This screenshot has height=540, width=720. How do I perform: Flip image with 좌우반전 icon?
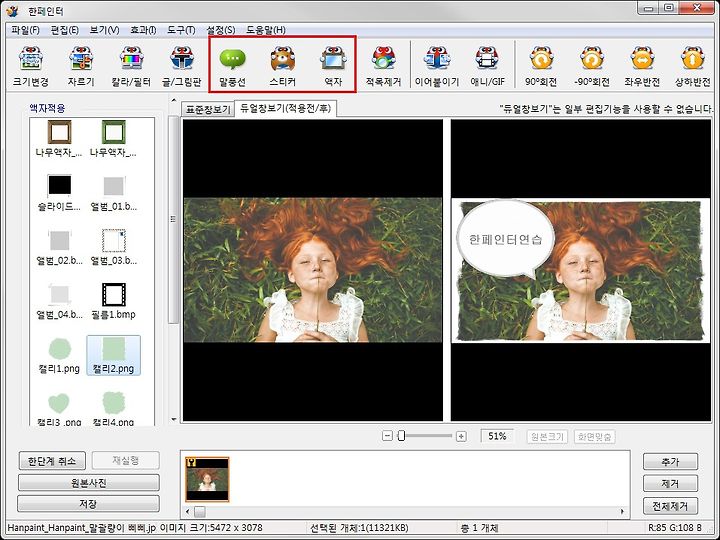click(642, 67)
